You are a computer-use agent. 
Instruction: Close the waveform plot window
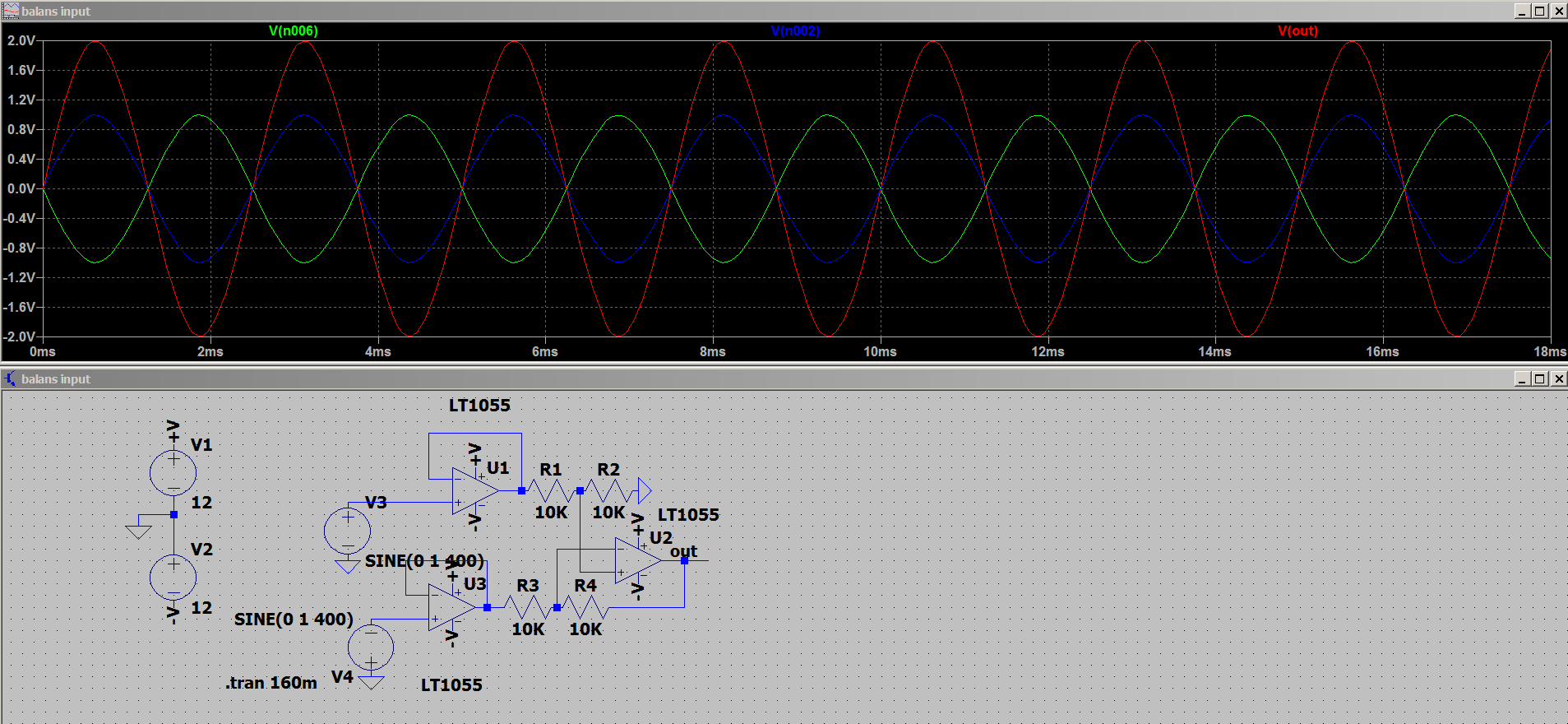[x=1558, y=11]
